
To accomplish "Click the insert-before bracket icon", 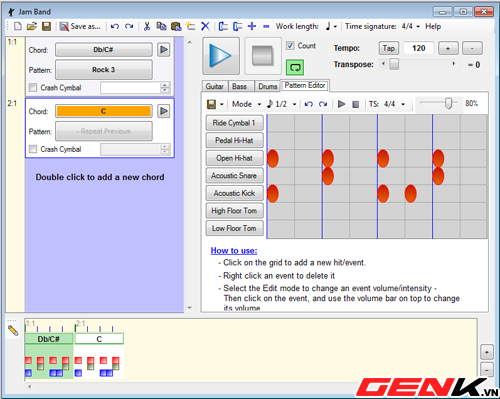I will pyautogui.click(x=223, y=26).
